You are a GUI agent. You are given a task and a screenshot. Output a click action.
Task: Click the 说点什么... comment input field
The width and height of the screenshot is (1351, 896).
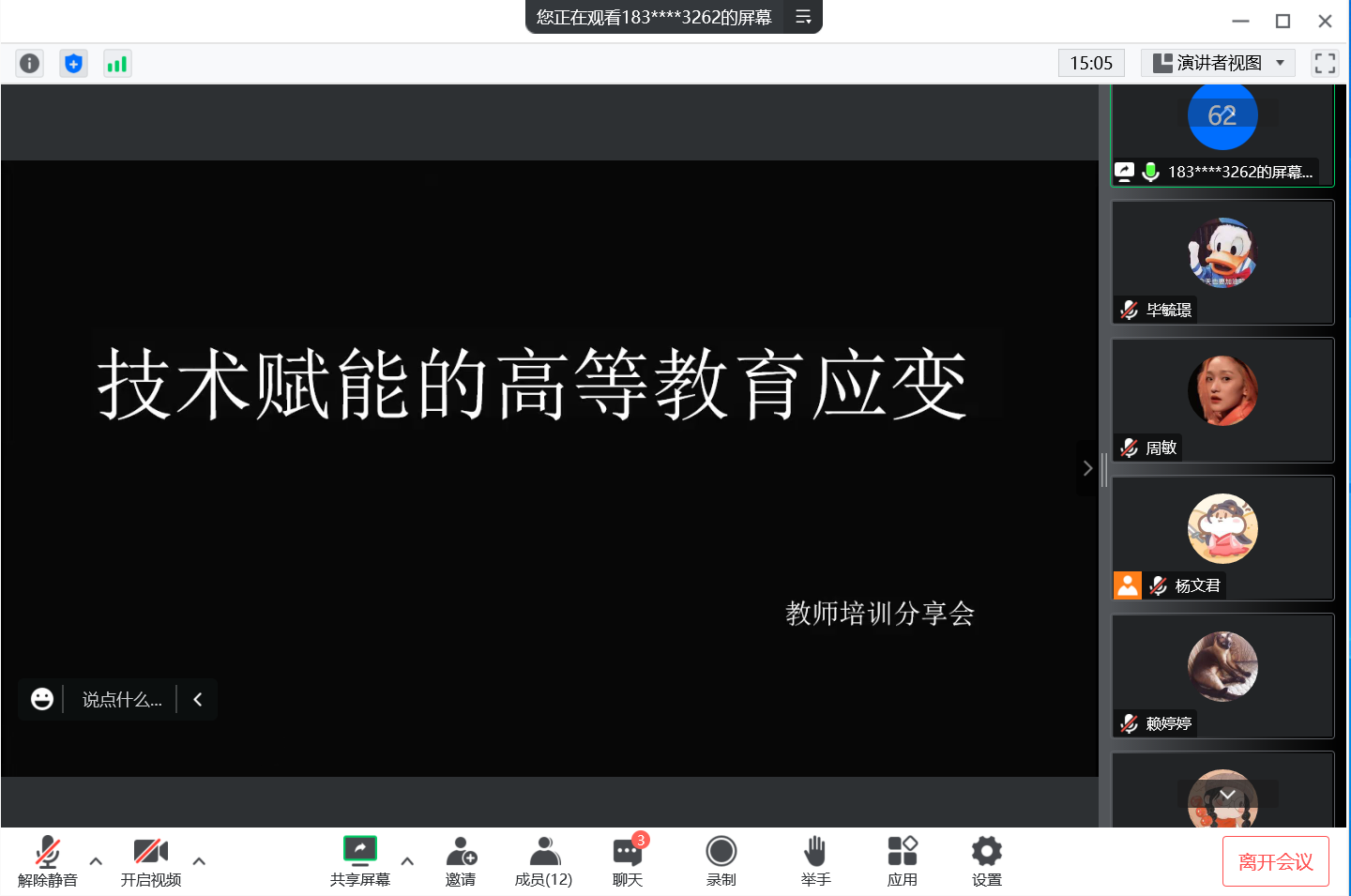click(122, 700)
